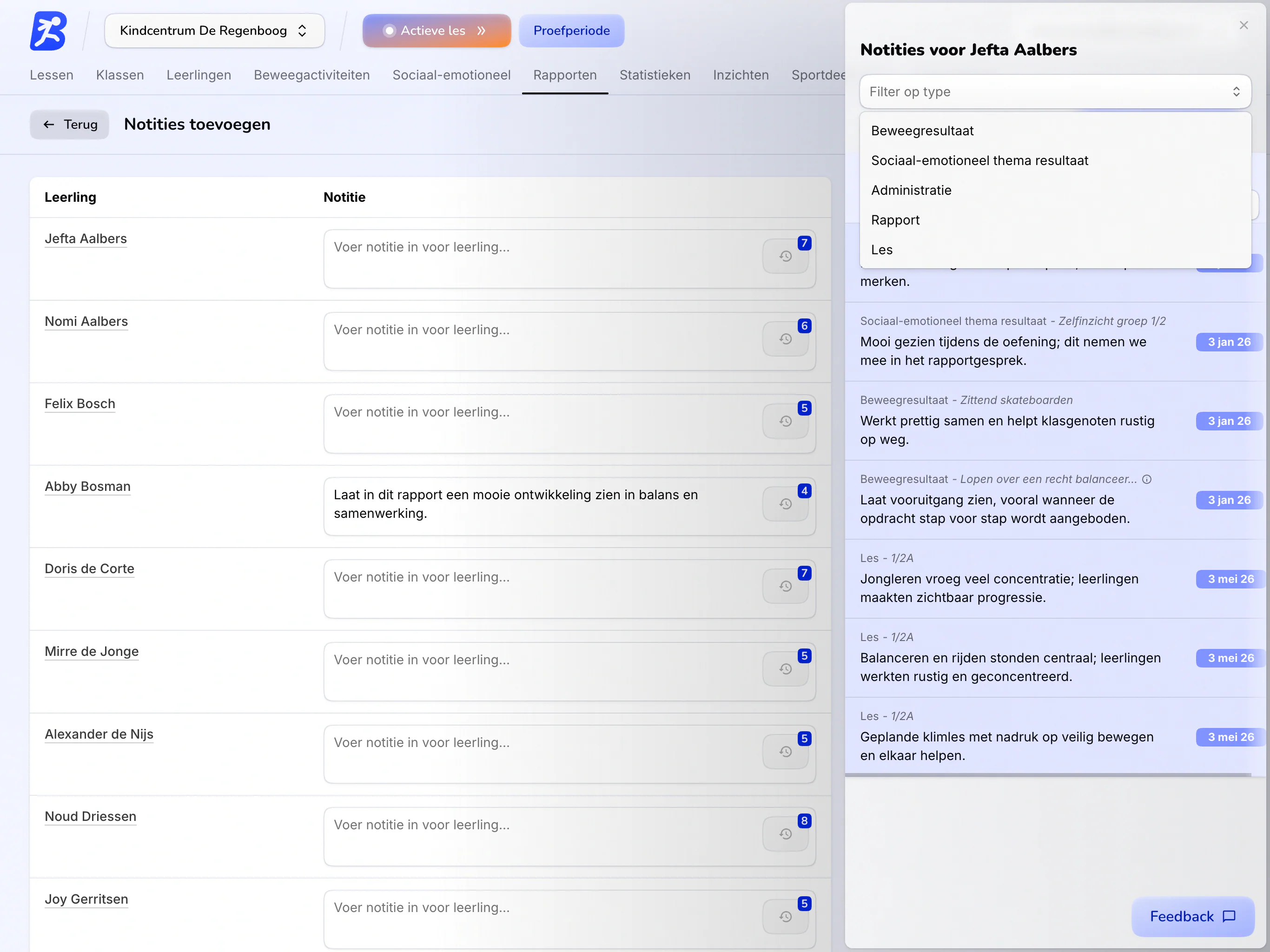Click info icon beside Lopen over een recht balanceer
This screenshot has height=952, width=1270.
pyautogui.click(x=1146, y=479)
